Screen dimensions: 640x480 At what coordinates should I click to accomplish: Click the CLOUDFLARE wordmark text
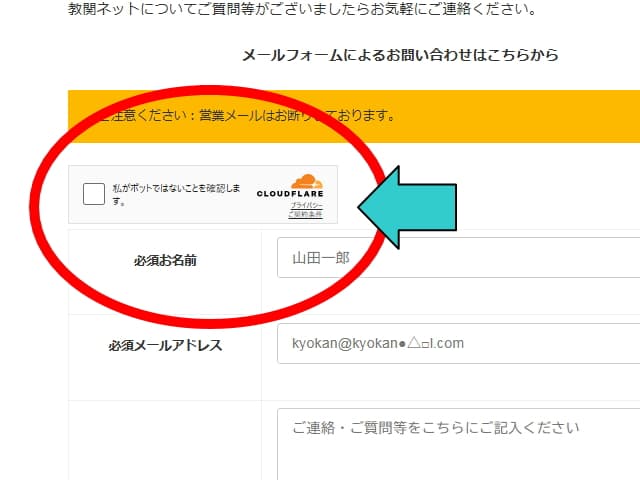point(290,194)
